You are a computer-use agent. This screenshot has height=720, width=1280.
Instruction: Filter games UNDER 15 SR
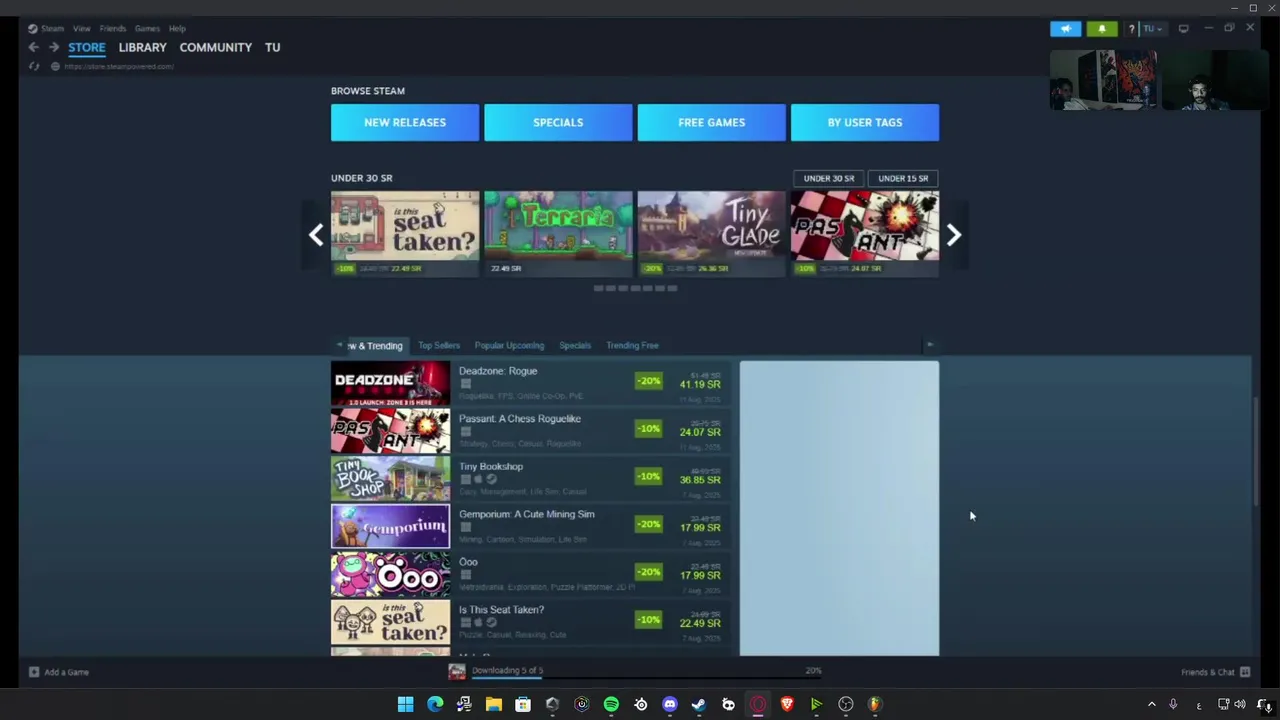click(x=903, y=178)
